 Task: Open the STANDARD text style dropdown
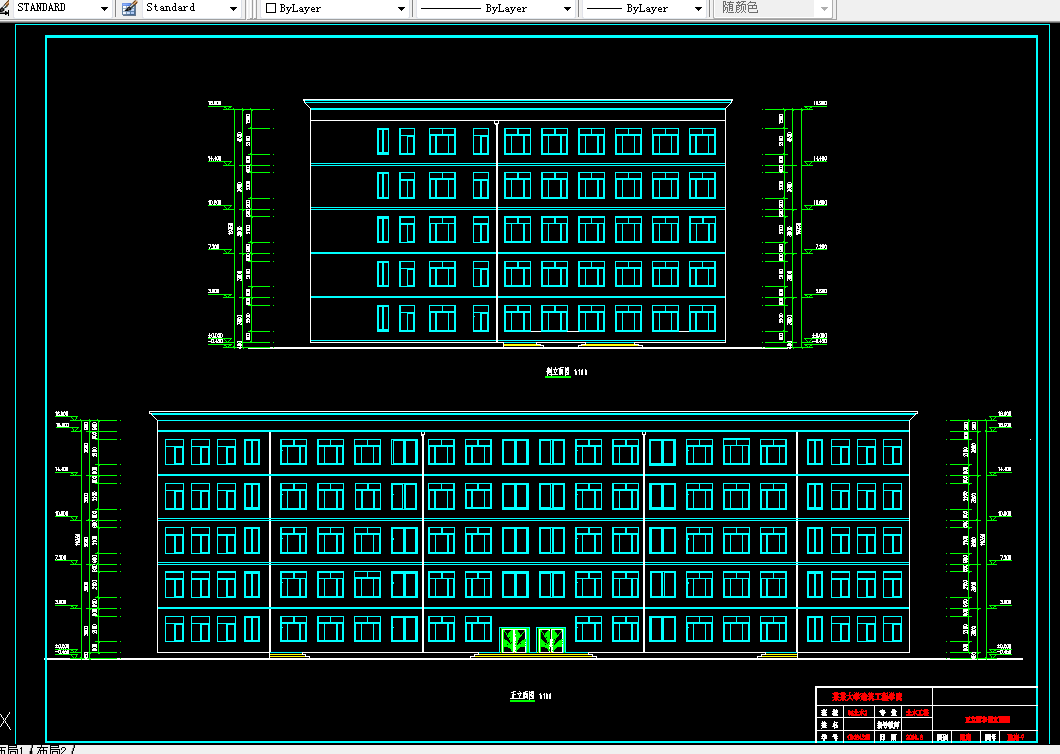(x=61, y=8)
